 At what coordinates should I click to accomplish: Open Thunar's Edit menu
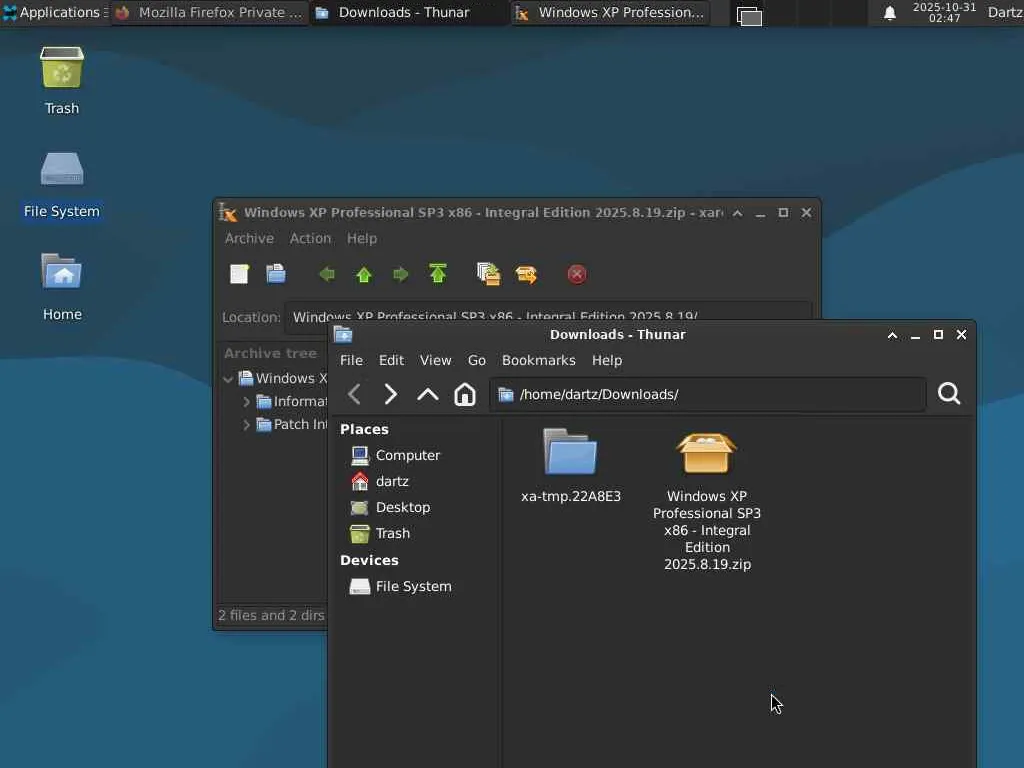click(391, 360)
